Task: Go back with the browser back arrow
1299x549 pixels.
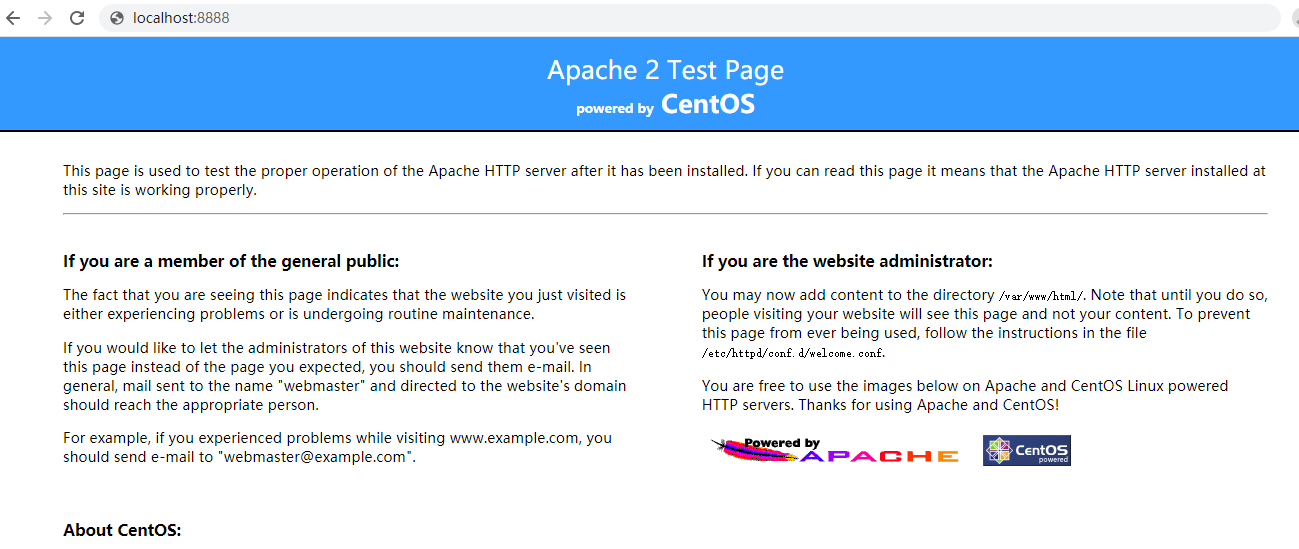Action: (x=13, y=18)
